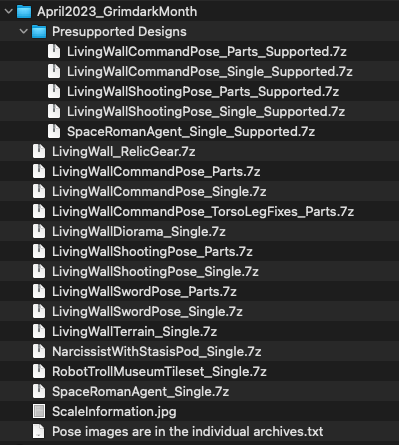Click the April2023_GrimdarkMonth folder icon
This screenshot has width=399, height=445.
coord(24,11)
